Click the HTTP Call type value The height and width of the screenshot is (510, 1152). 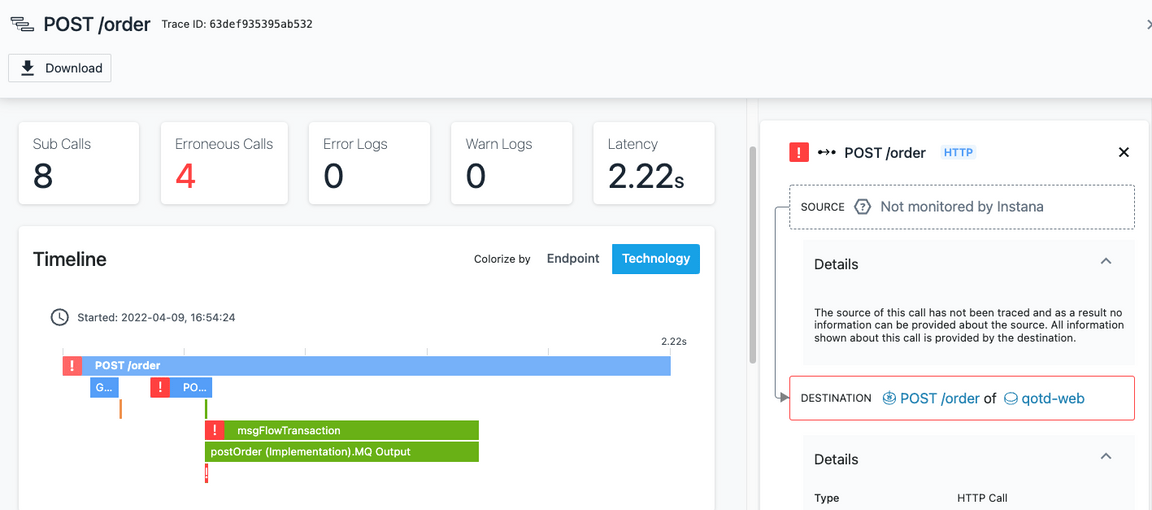[982, 498]
